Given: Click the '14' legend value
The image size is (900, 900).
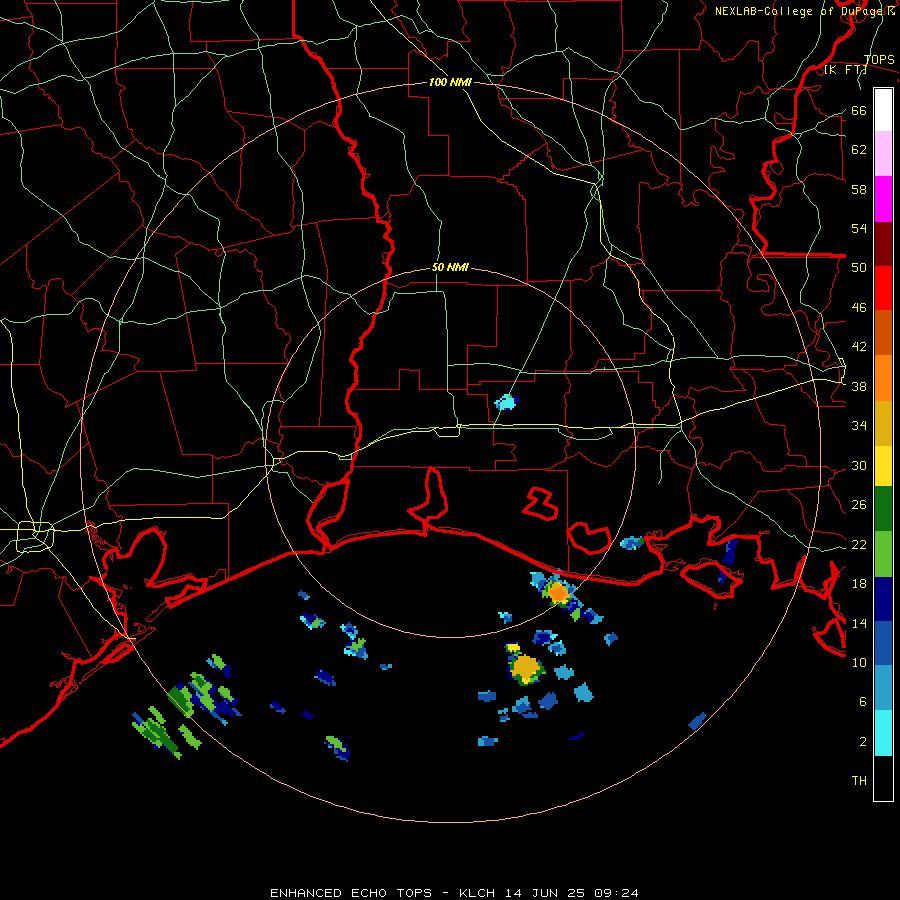Looking at the screenshot, I should pyautogui.click(x=859, y=623).
